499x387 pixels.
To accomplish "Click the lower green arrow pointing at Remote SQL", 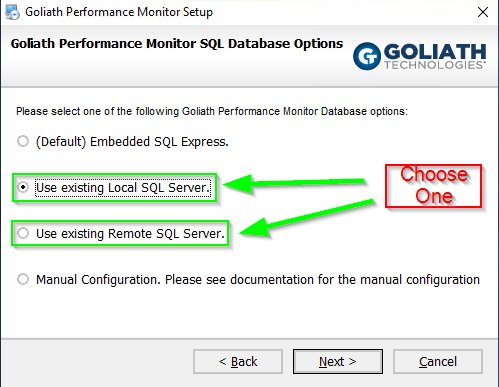I will click(307, 218).
